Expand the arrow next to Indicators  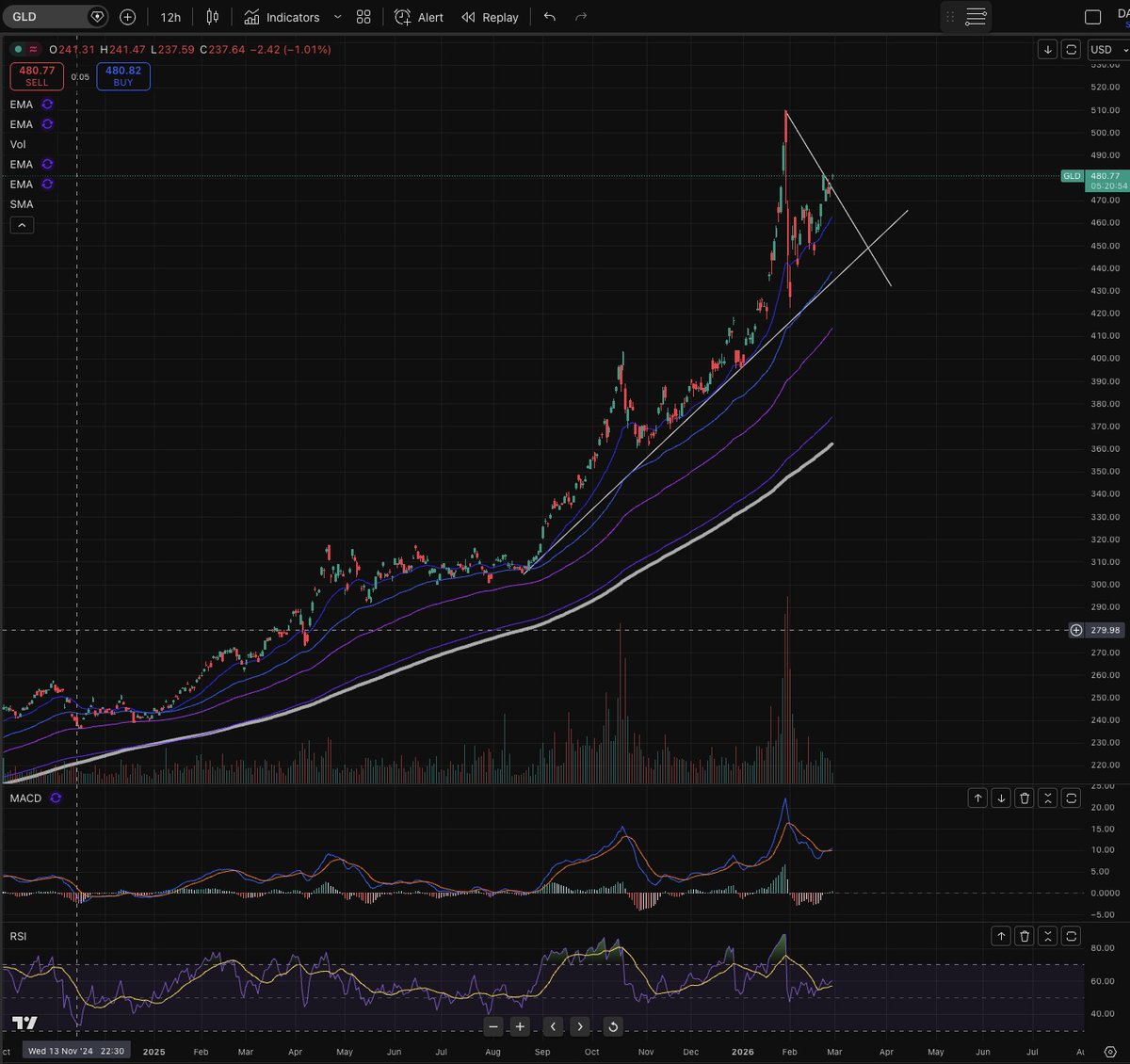point(338,17)
